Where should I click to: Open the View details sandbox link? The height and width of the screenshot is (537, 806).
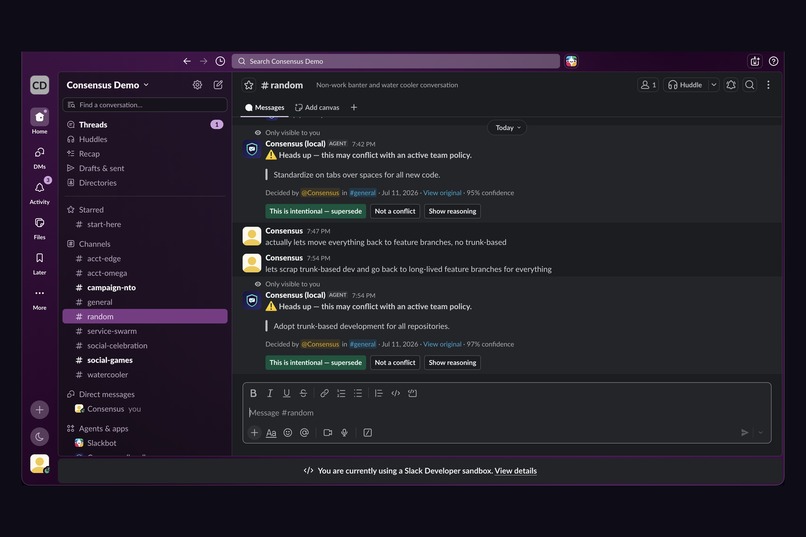point(516,471)
